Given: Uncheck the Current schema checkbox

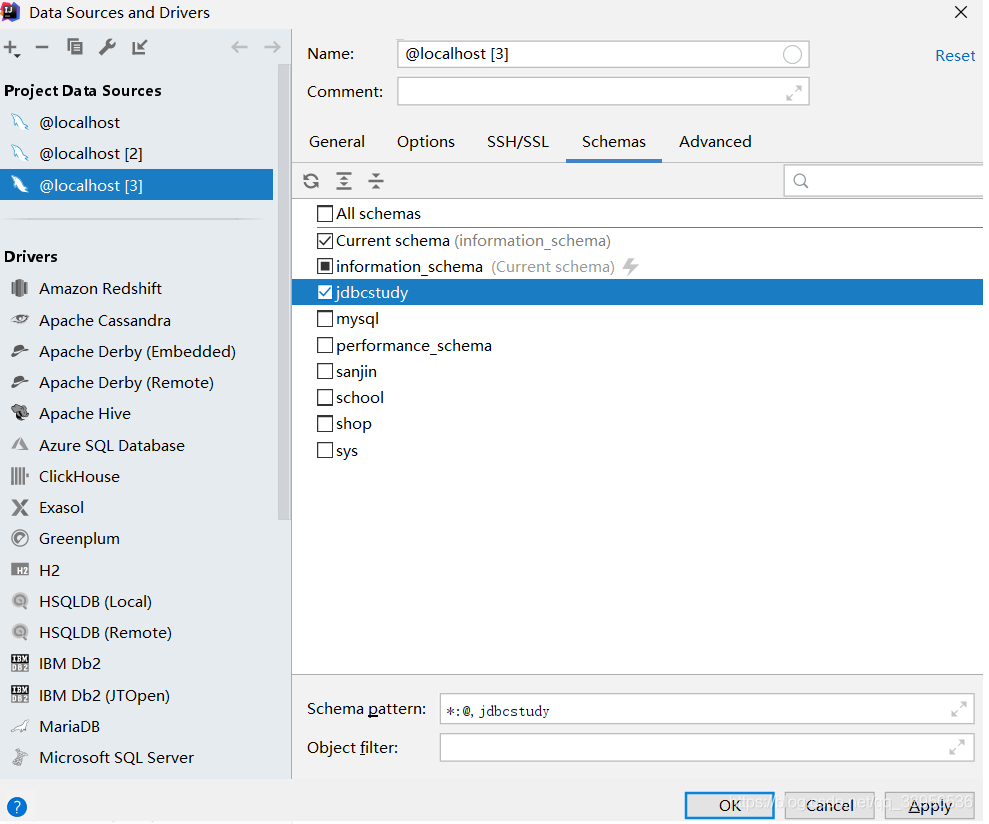Looking at the screenshot, I should (325, 240).
